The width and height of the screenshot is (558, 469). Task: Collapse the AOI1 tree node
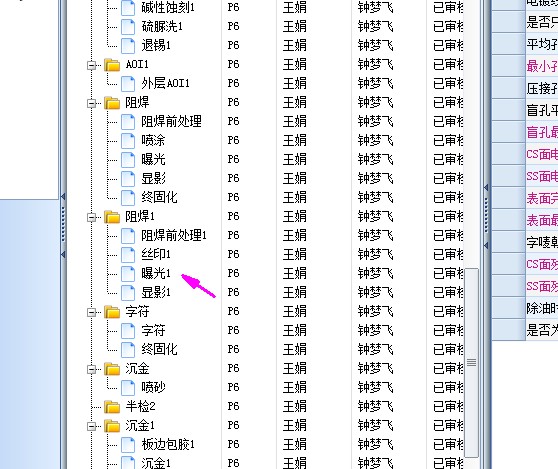[91, 65]
